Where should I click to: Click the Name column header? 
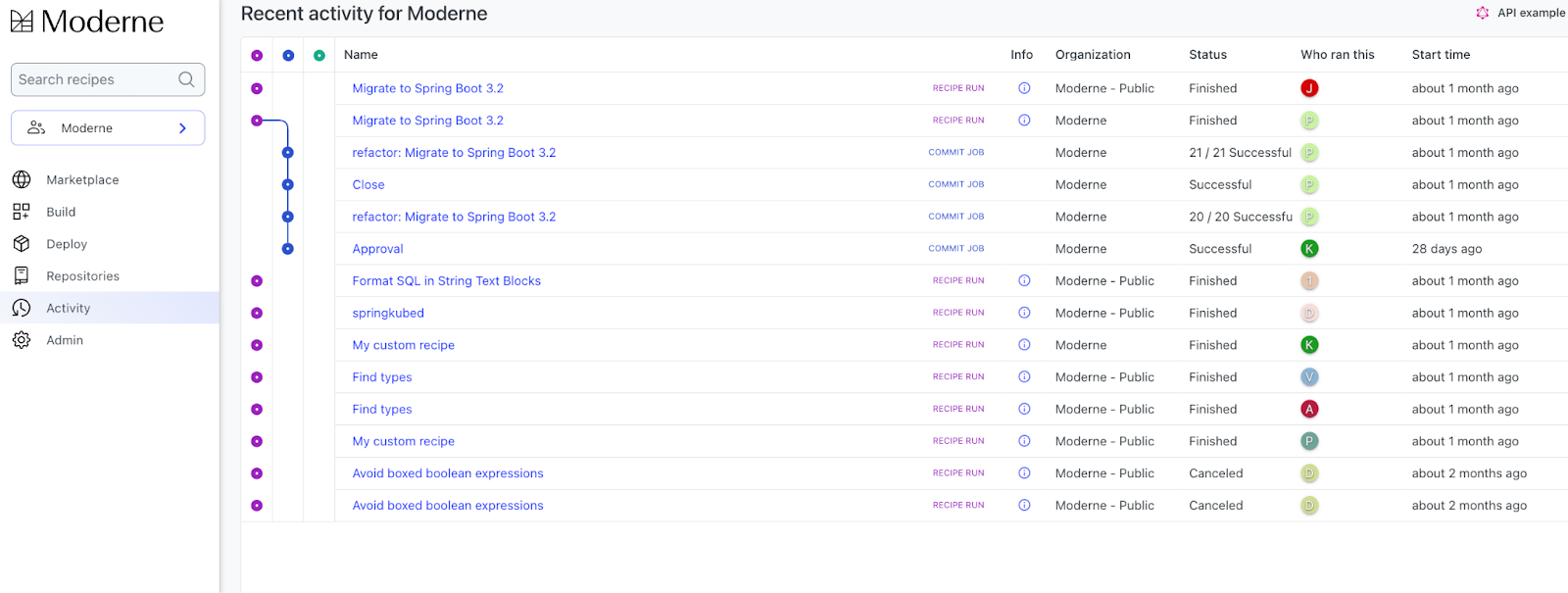click(361, 55)
